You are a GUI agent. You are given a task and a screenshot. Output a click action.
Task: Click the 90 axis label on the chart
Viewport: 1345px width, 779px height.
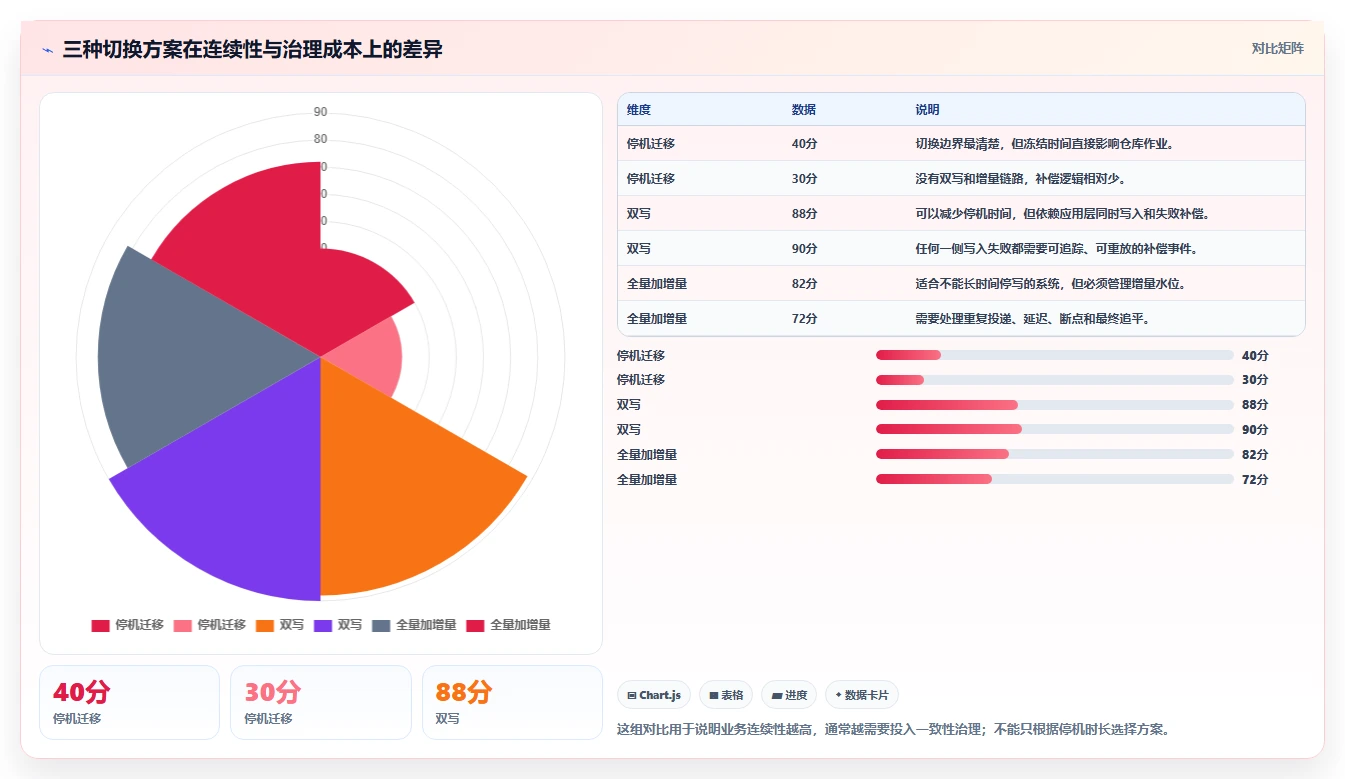pos(320,112)
